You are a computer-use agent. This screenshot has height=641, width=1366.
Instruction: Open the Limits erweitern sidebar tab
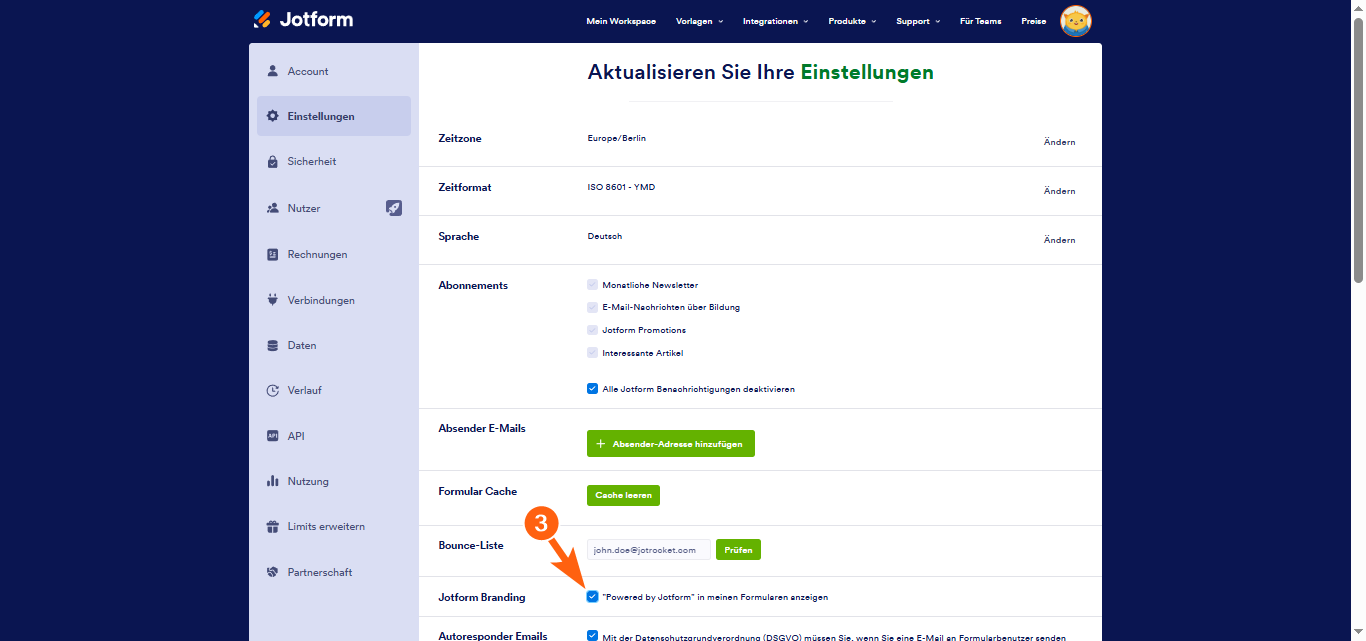click(x=334, y=526)
